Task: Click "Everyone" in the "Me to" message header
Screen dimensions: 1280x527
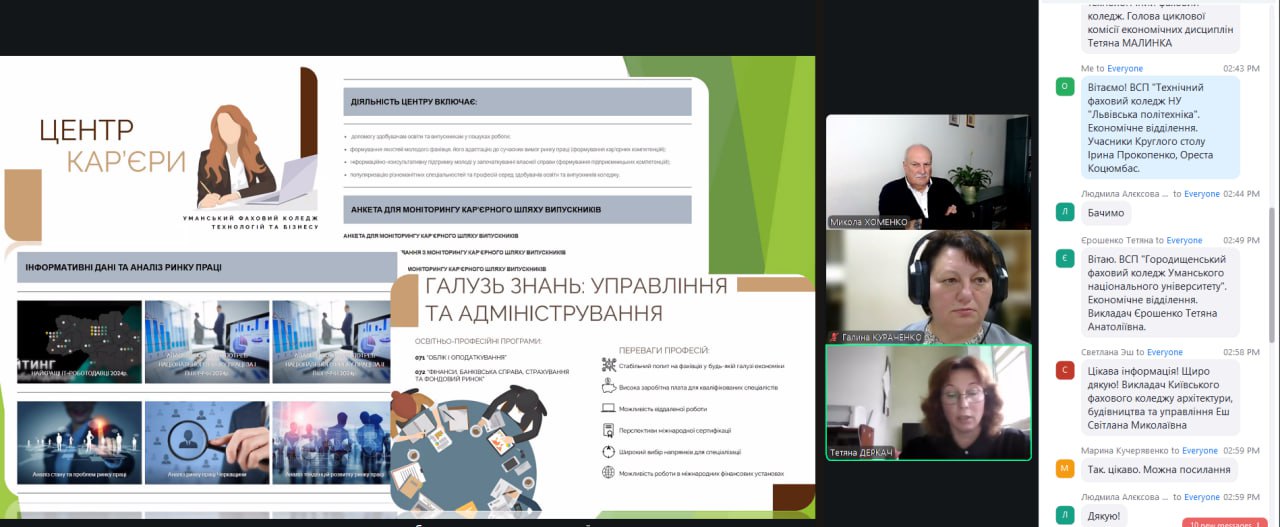Action: (x=1125, y=68)
